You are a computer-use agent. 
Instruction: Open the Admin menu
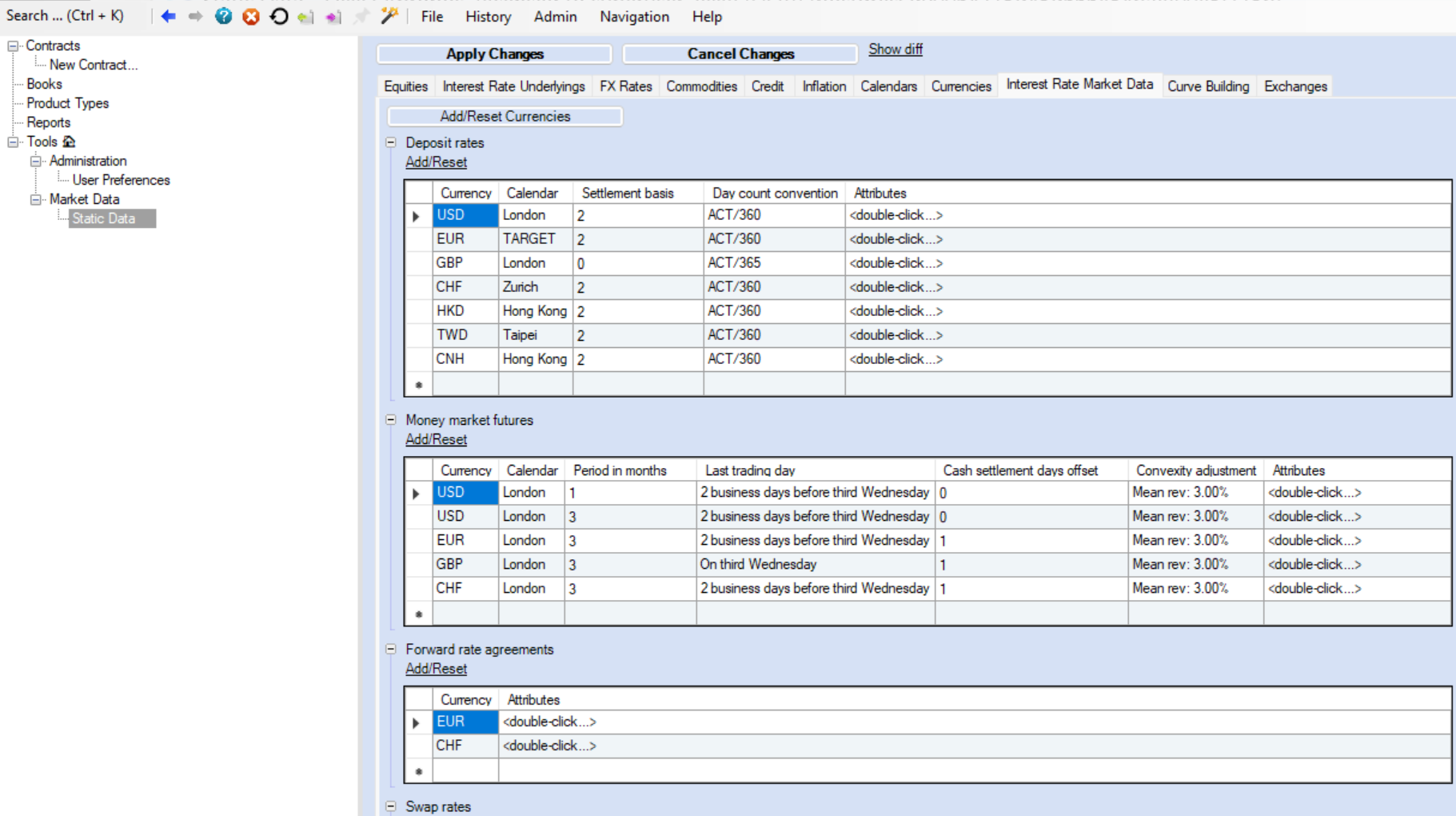pos(555,16)
